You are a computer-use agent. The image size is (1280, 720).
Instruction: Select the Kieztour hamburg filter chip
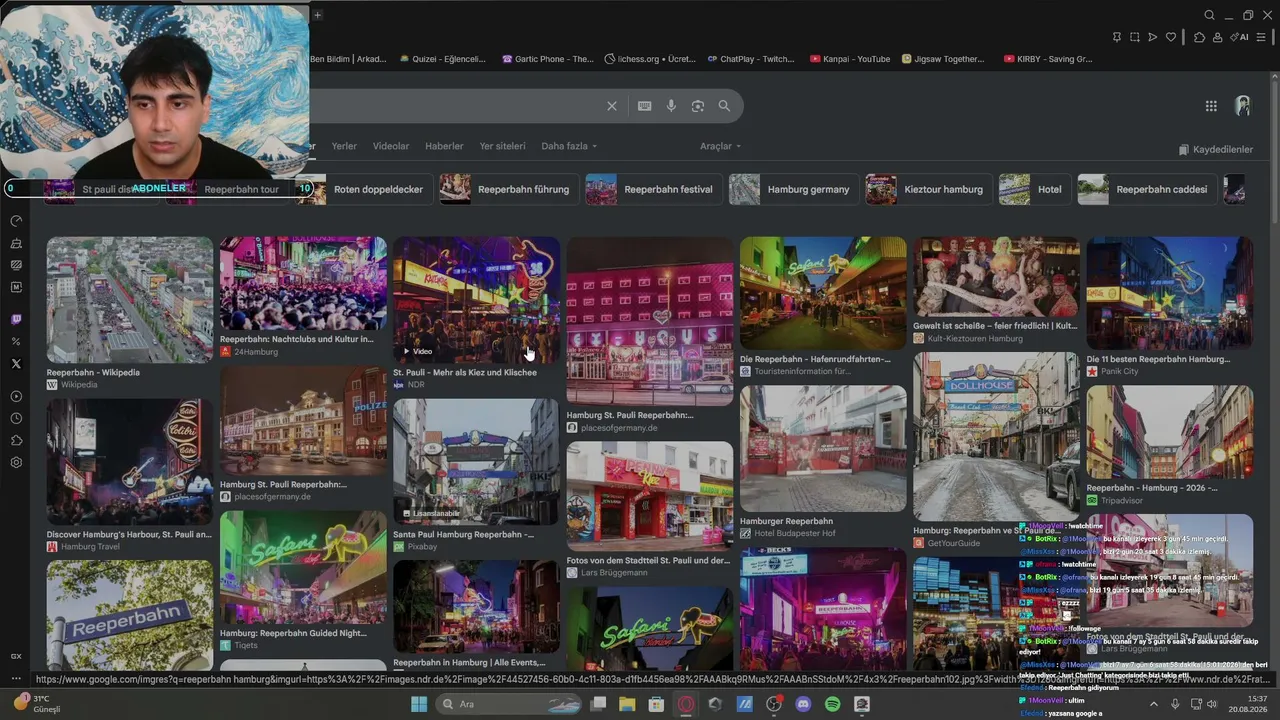click(927, 189)
